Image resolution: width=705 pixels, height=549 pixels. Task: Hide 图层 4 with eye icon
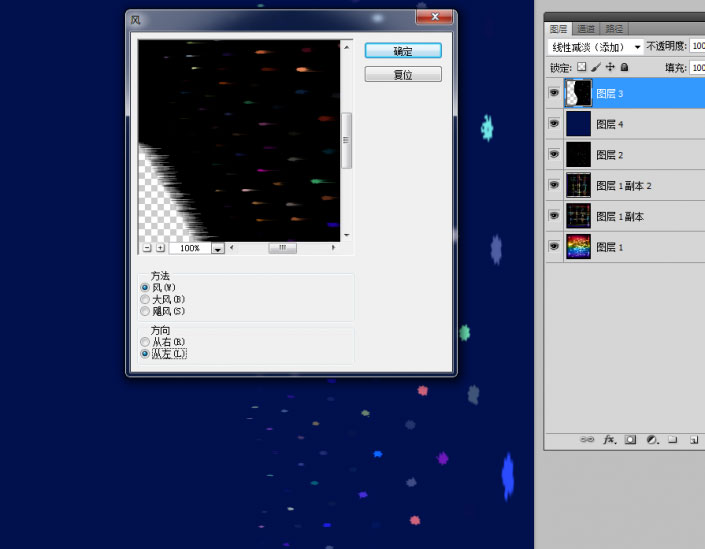point(554,123)
